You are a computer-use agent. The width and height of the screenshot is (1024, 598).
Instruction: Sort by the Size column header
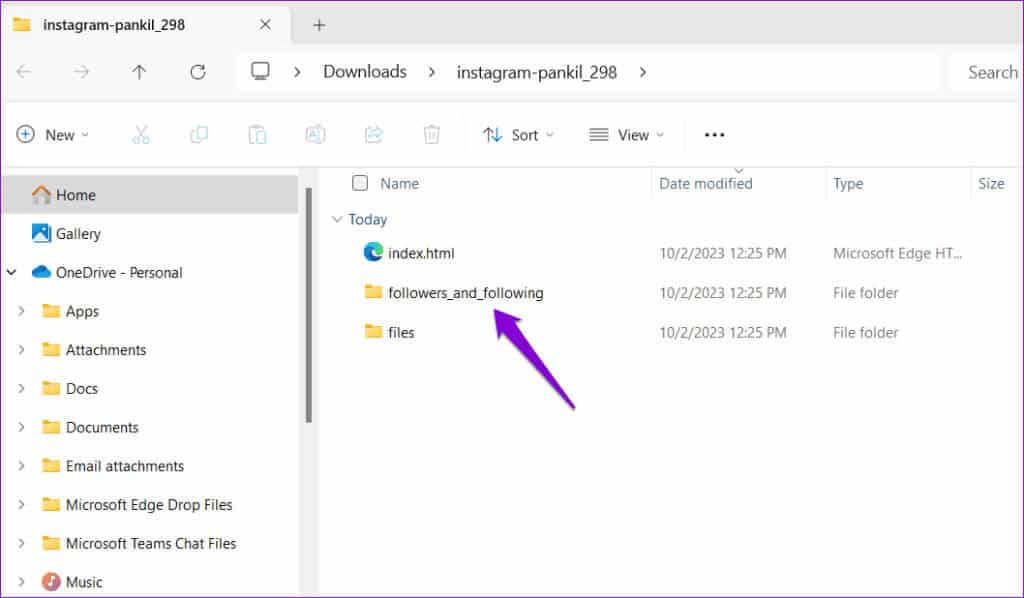pos(991,183)
